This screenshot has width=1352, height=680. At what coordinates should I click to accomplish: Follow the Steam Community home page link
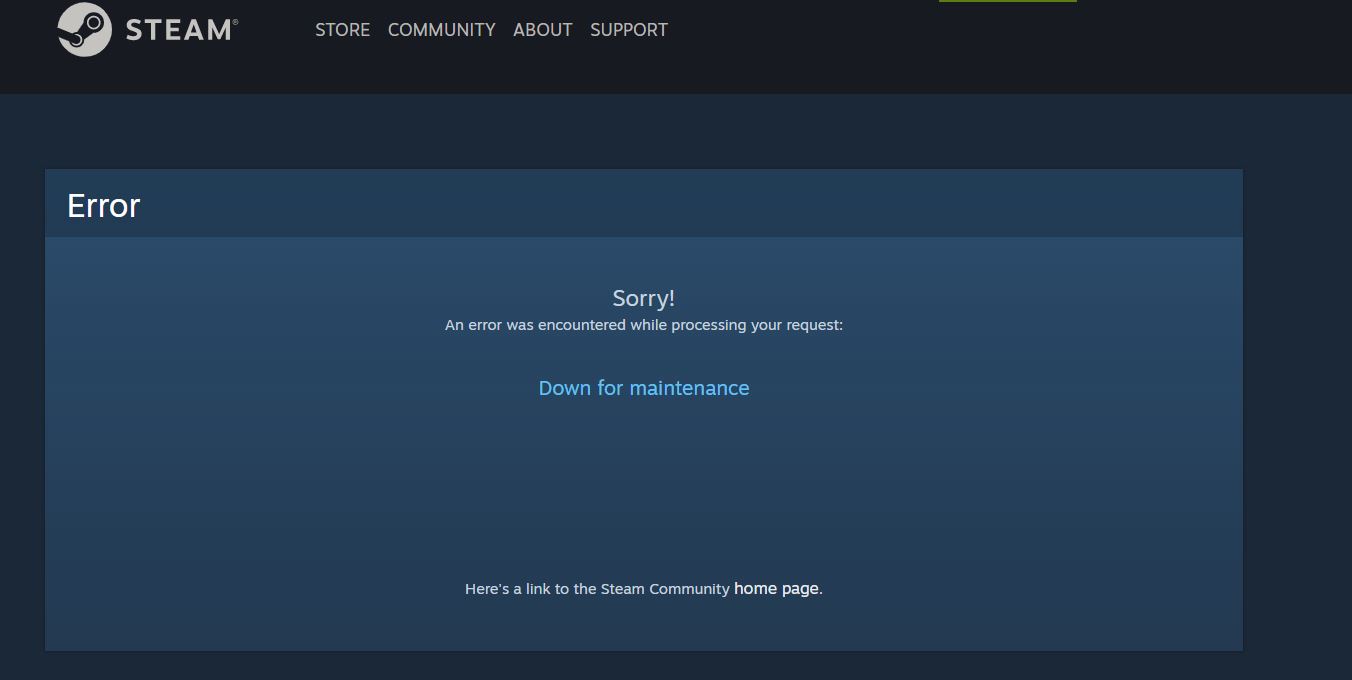pos(776,589)
